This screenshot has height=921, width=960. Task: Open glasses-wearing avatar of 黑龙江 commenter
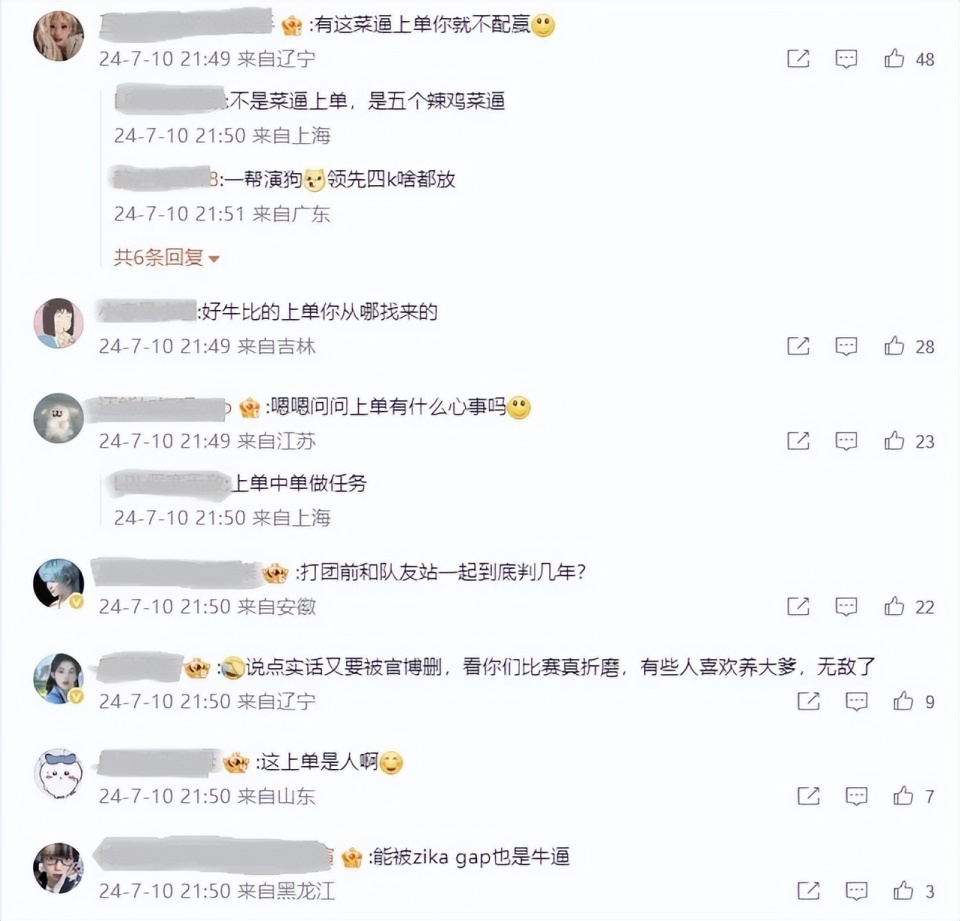tap(58, 868)
